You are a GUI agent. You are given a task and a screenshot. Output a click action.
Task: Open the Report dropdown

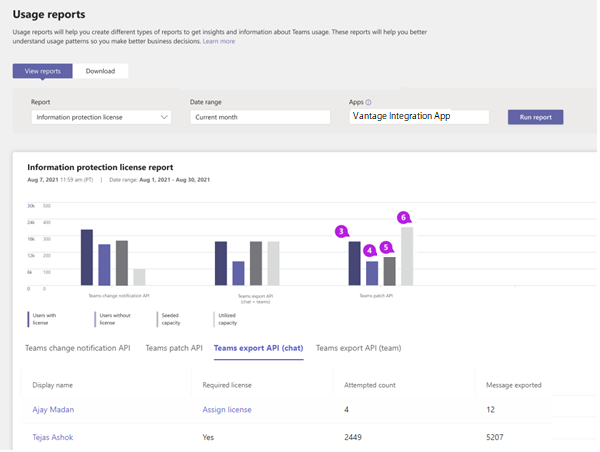[101, 117]
